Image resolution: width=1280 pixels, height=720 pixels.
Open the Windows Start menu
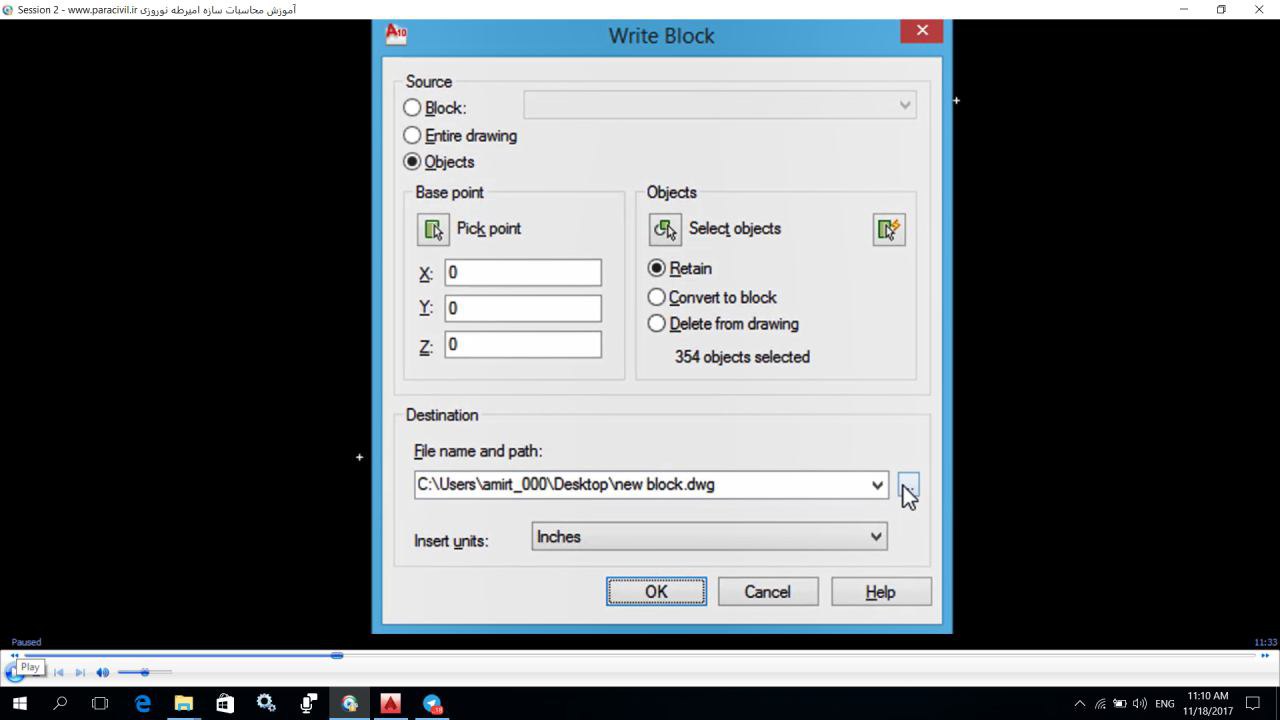coord(19,704)
